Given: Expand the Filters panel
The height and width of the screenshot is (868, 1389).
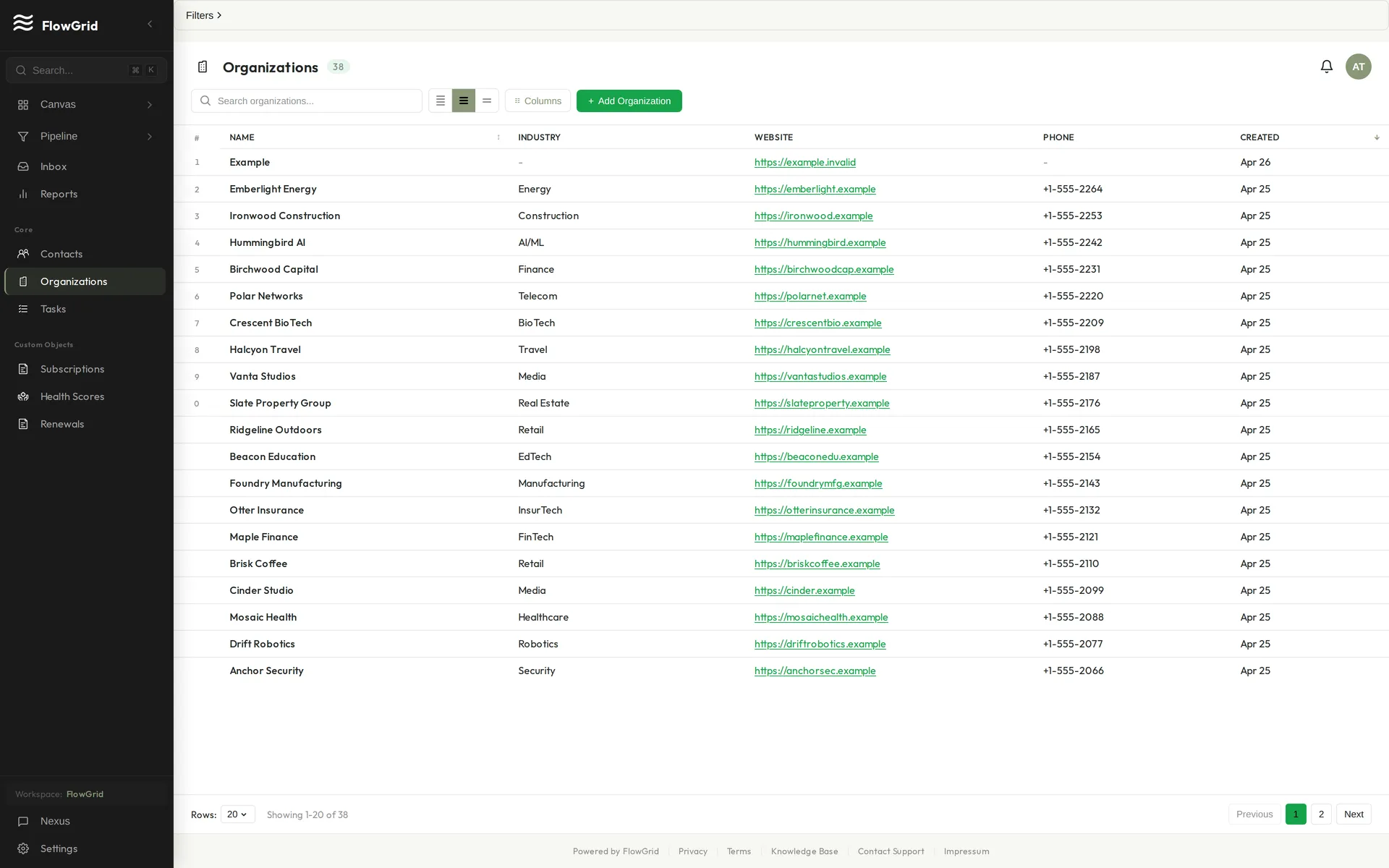Looking at the screenshot, I should [x=204, y=15].
